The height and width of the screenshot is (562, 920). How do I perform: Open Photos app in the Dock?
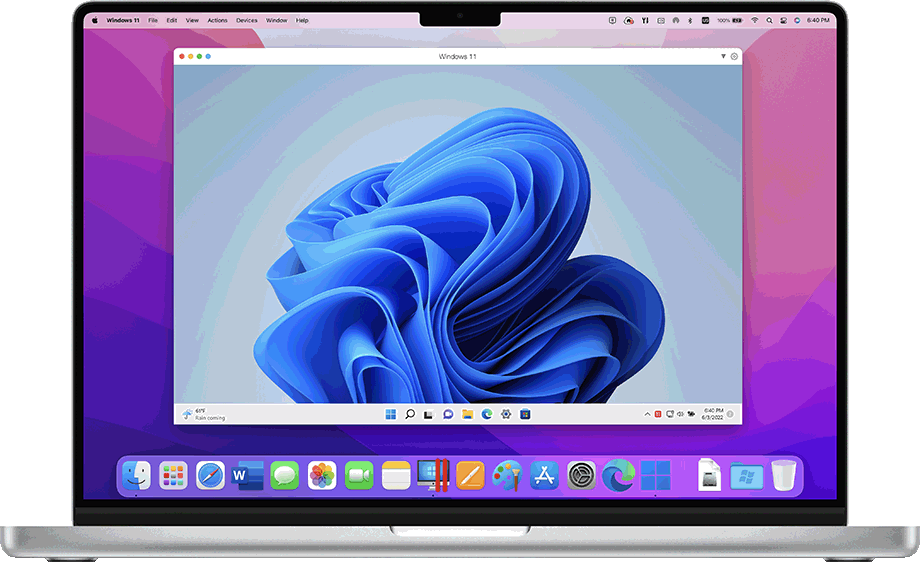tap(322, 475)
